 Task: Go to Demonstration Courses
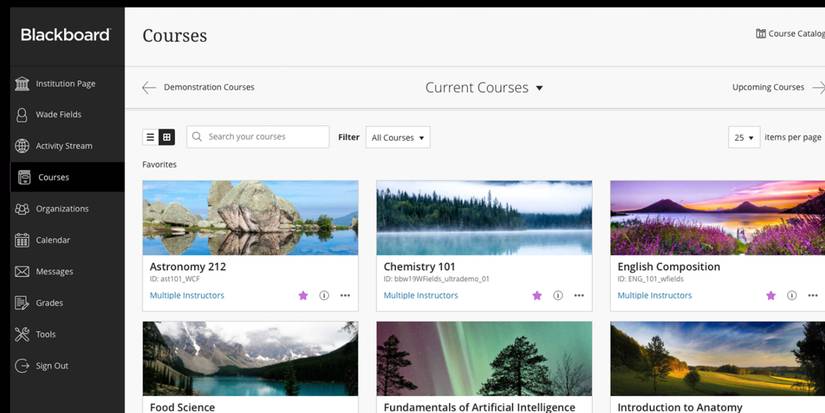click(209, 87)
